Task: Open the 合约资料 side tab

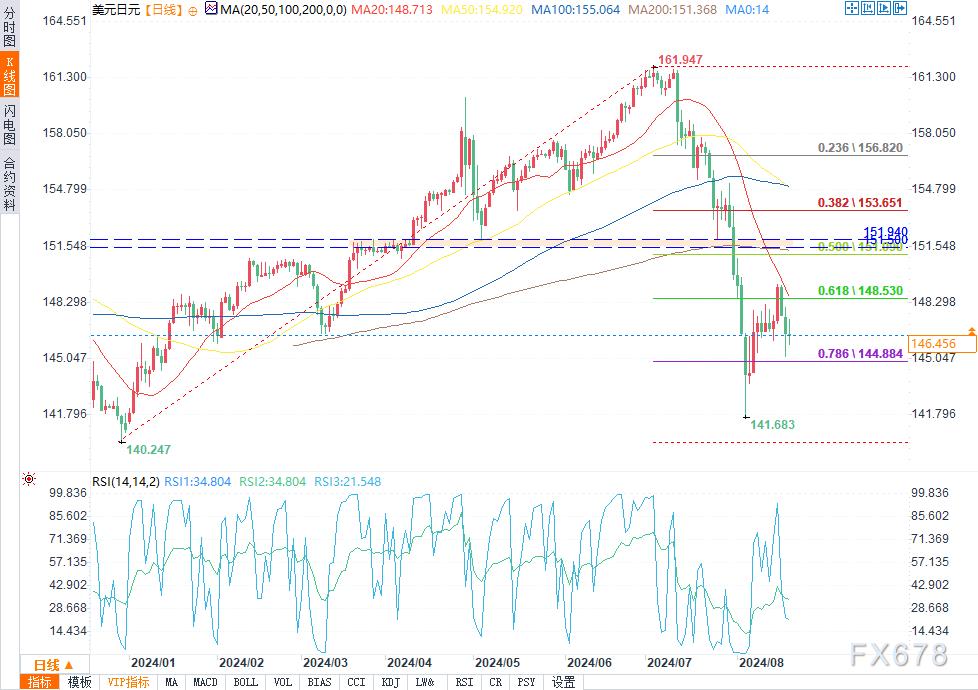Action: coord(9,183)
